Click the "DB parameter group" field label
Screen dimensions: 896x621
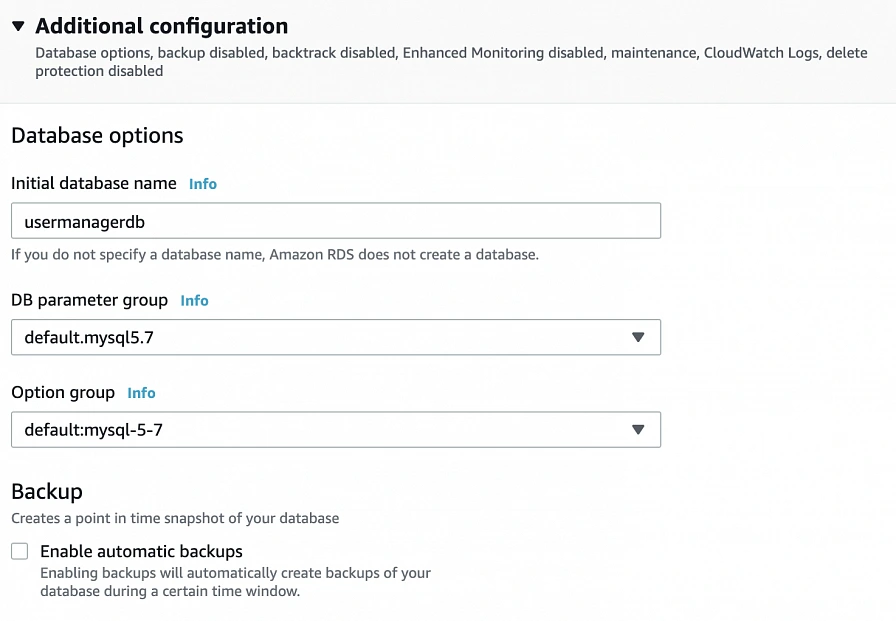(89, 300)
